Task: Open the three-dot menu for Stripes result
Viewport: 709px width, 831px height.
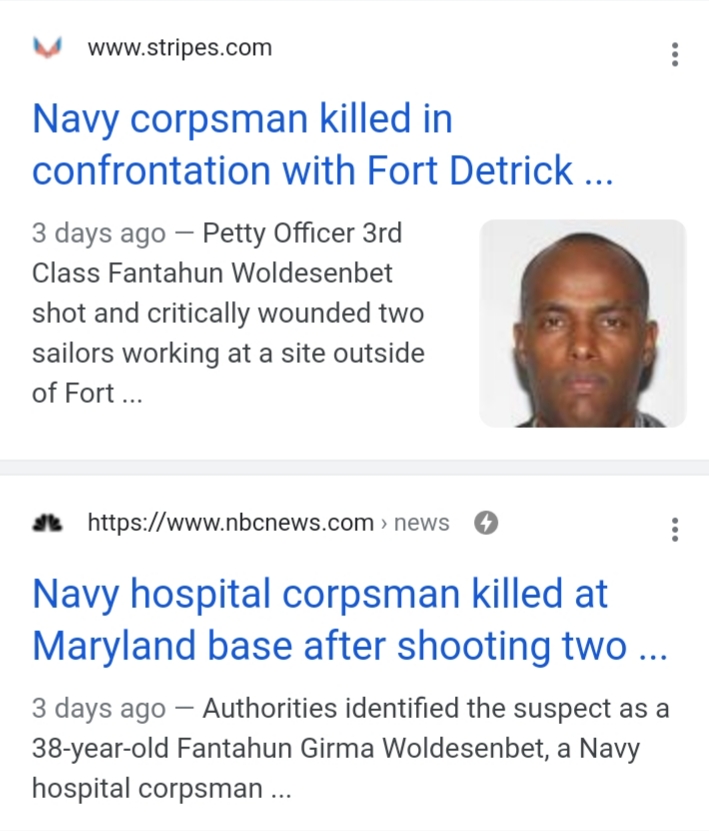Action: coord(676,54)
